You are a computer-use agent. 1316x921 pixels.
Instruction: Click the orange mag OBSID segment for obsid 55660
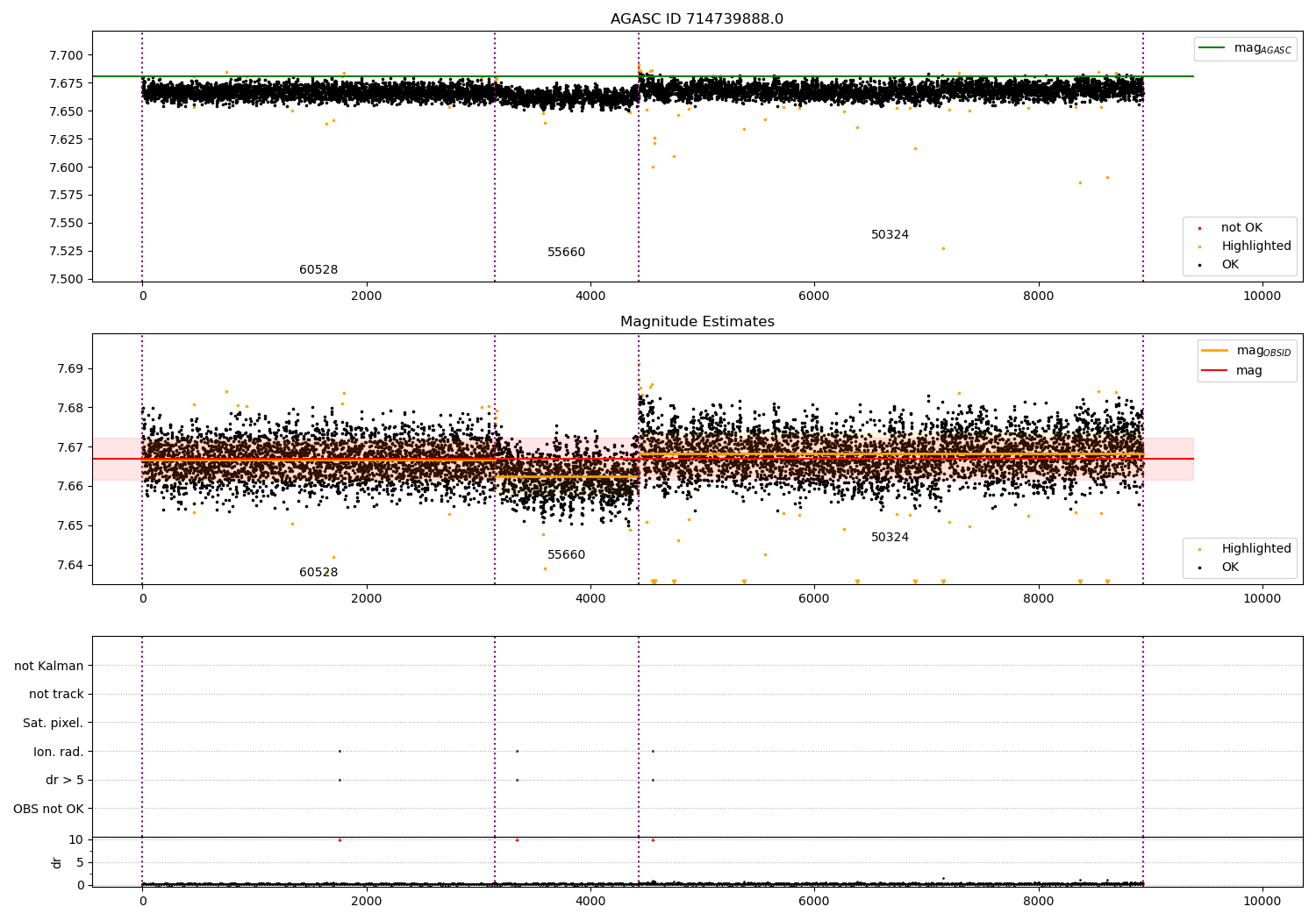[x=567, y=476]
